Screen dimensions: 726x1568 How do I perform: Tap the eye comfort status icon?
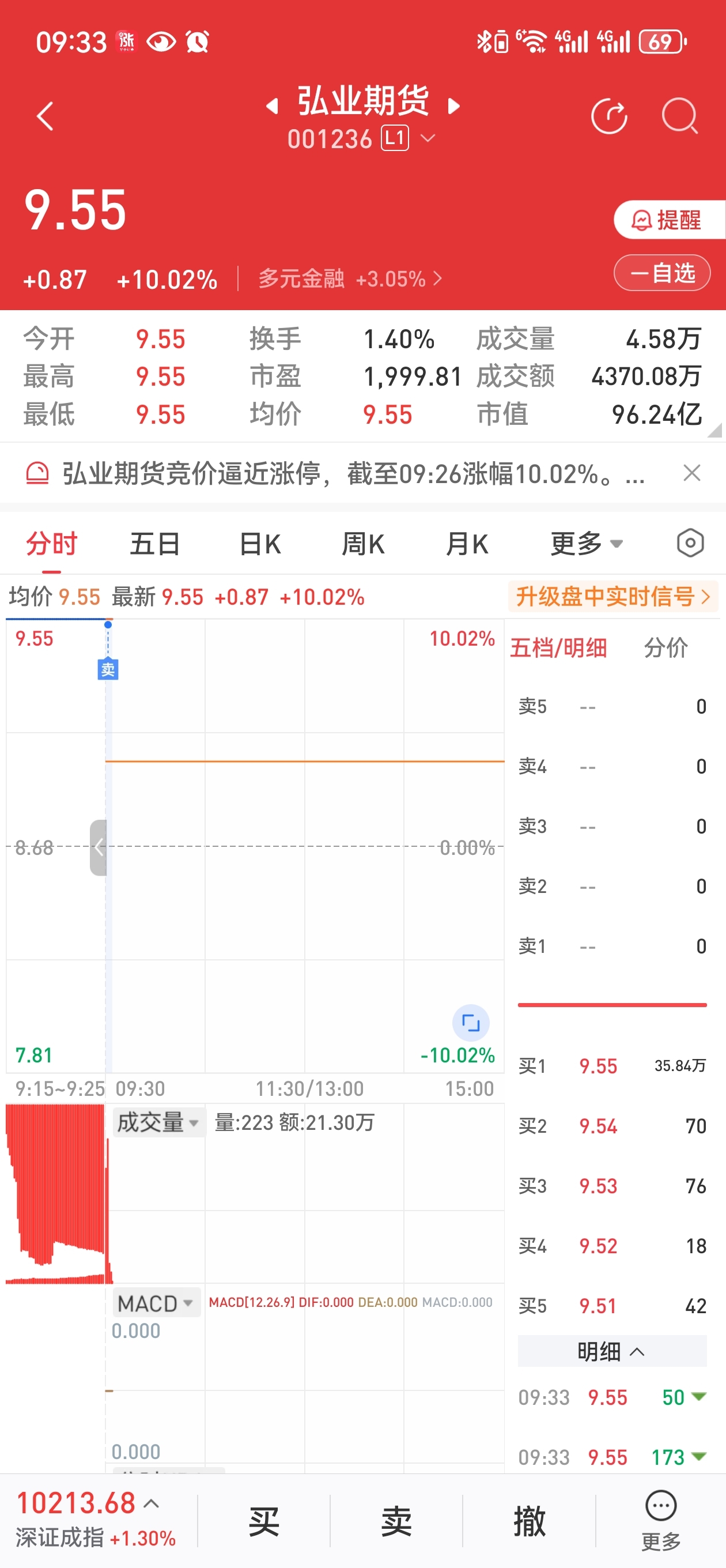[x=161, y=42]
